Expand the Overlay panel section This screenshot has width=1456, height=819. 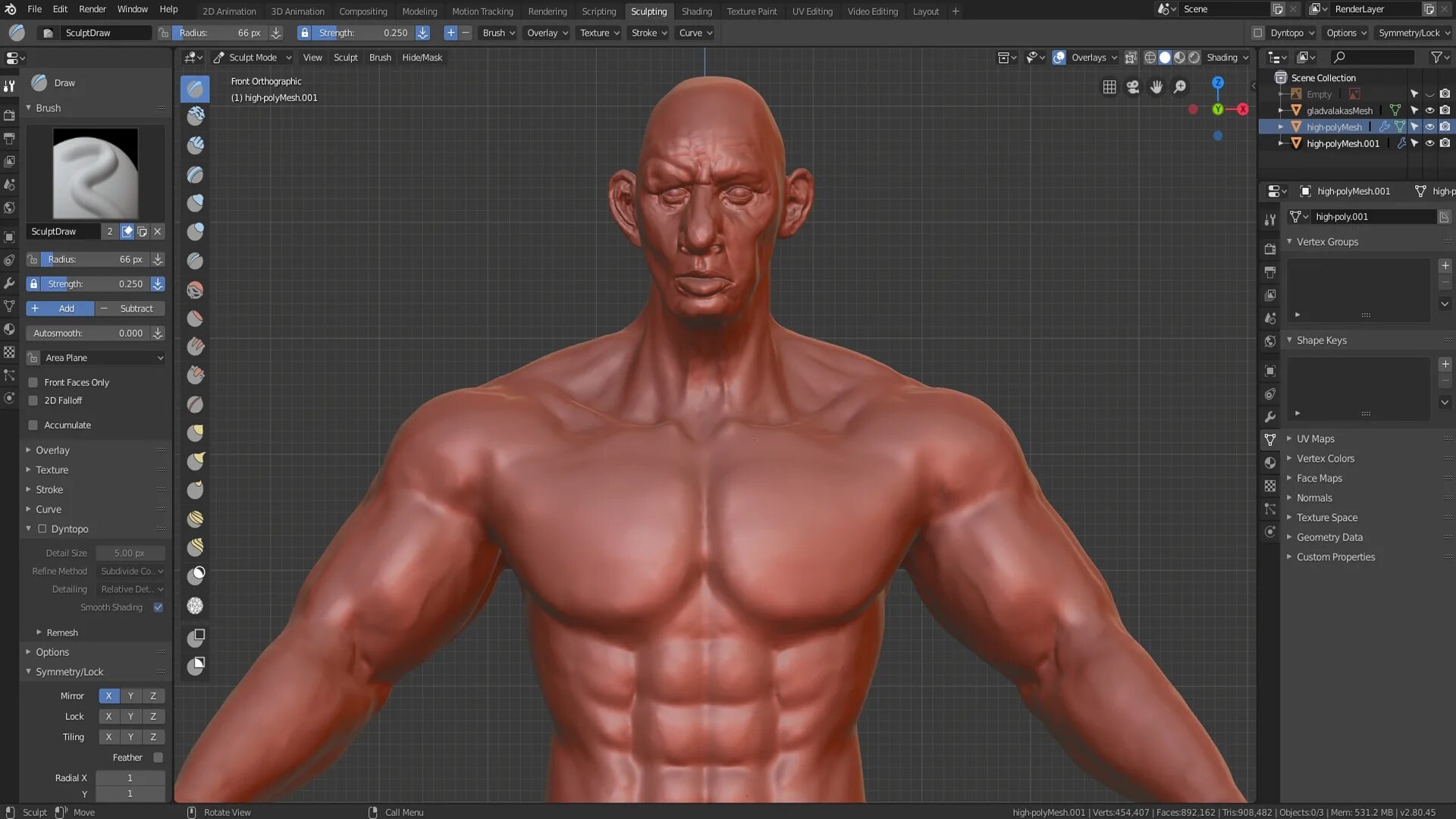pos(52,450)
